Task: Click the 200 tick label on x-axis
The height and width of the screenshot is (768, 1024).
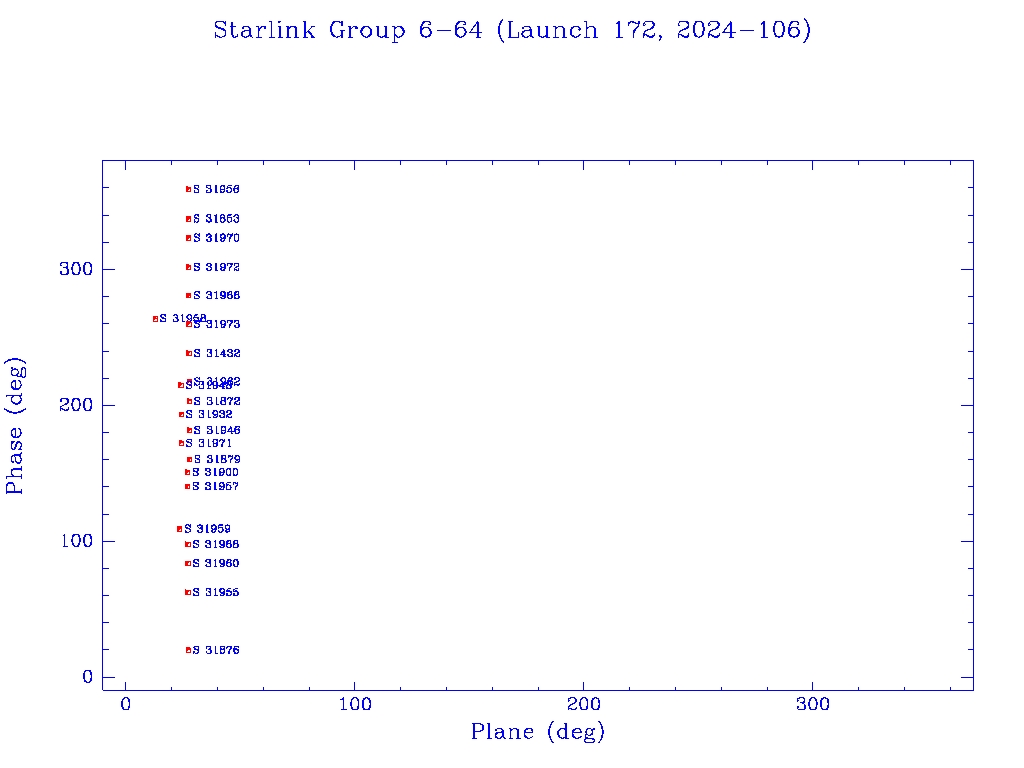Action: 584,705
